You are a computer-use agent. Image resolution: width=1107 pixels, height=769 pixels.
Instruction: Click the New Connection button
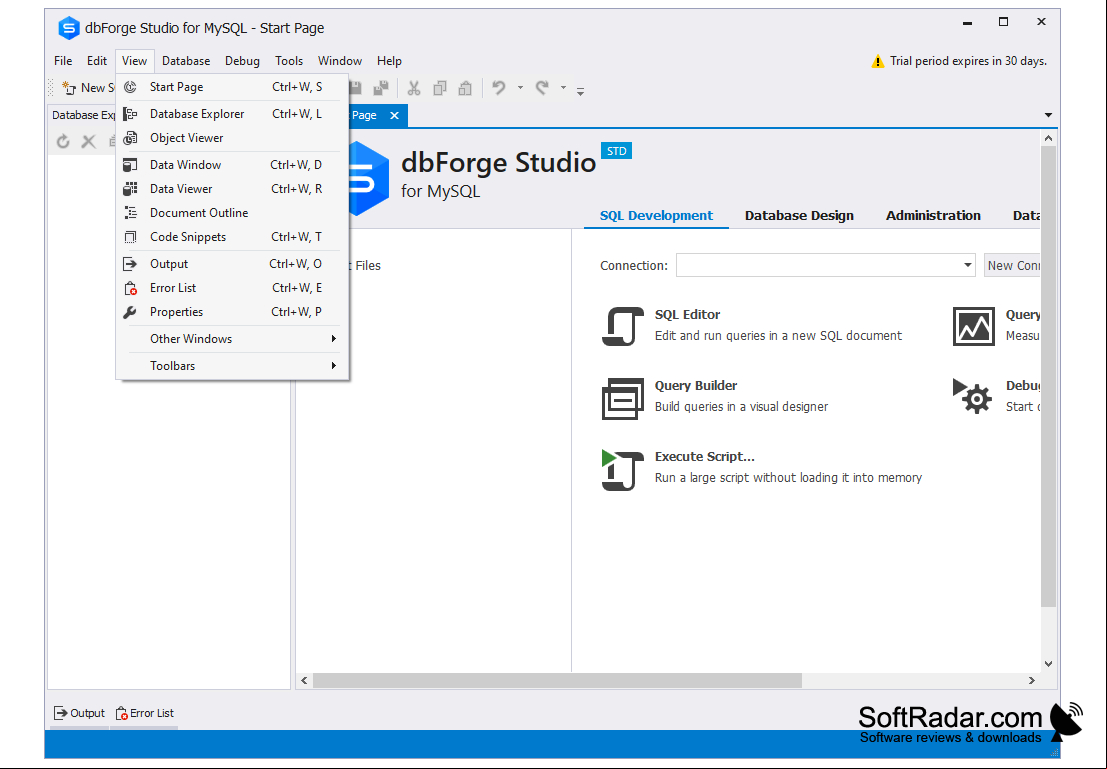pyautogui.click(x=1012, y=266)
